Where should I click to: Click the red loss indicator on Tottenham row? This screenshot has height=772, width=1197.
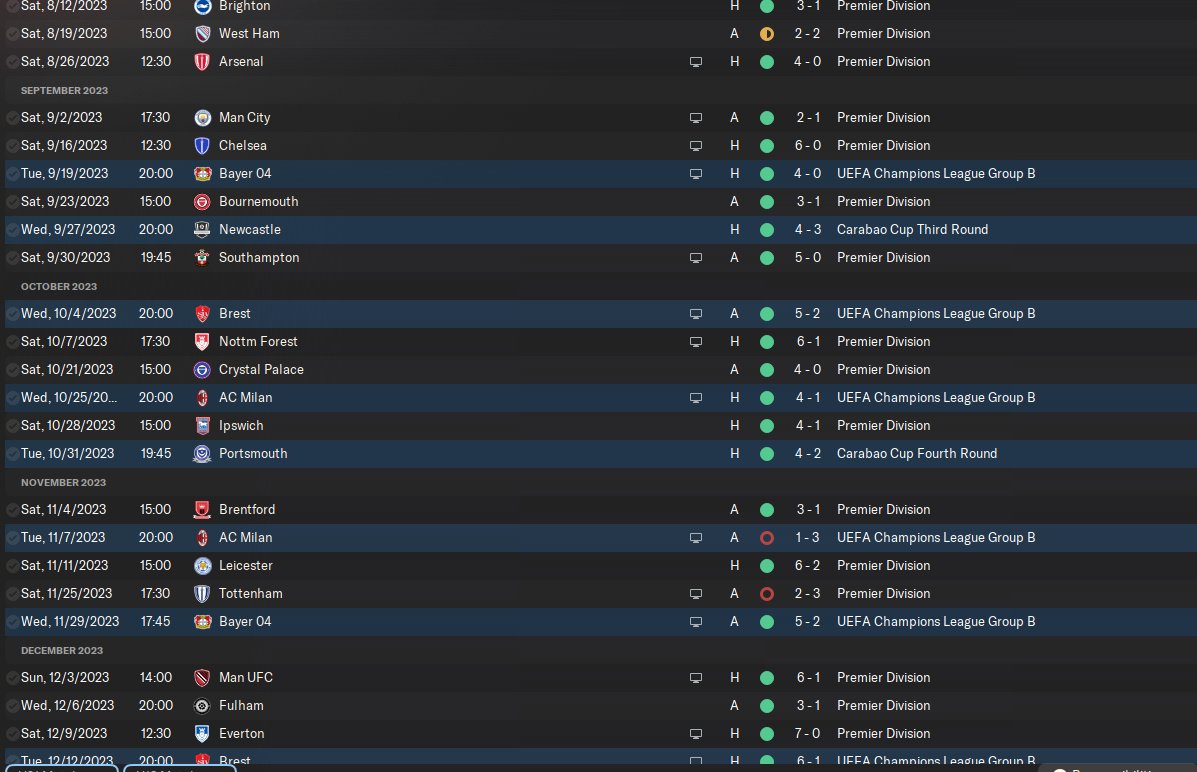[x=767, y=593]
